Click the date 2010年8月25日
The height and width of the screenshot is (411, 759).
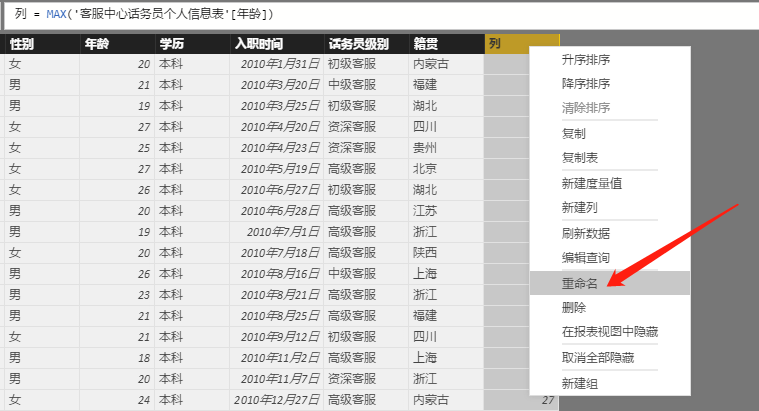pos(280,316)
